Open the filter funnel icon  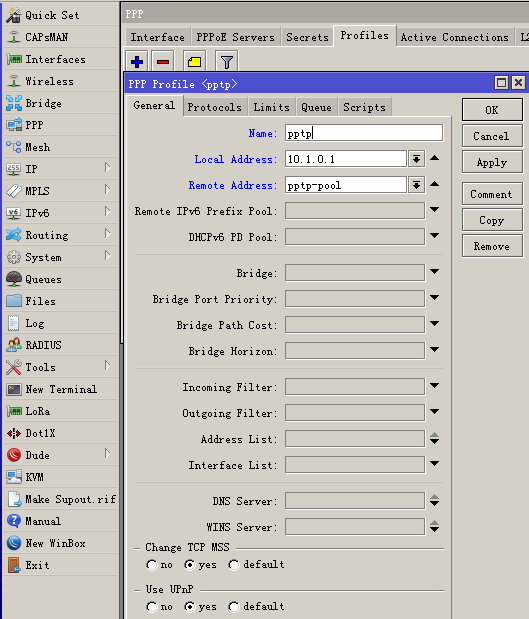tap(227, 62)
